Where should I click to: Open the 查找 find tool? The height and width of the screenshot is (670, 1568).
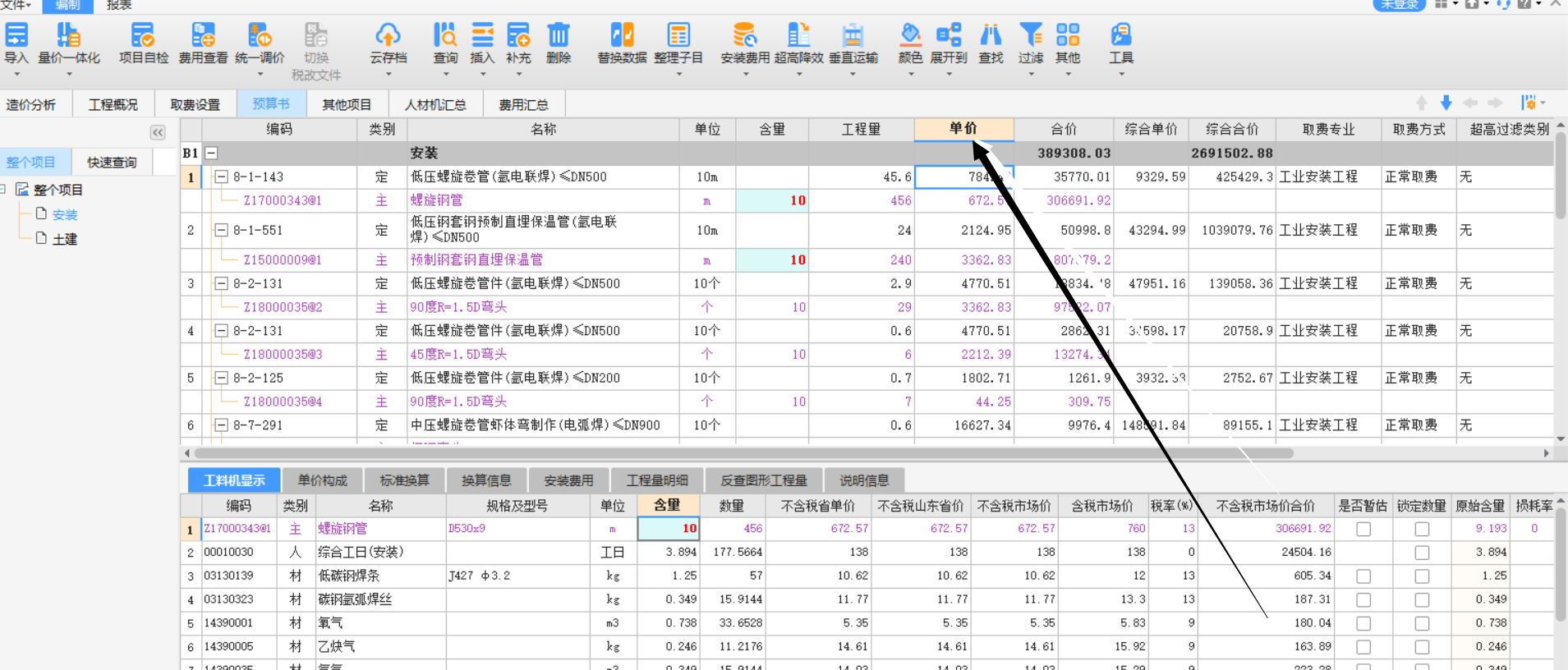click(x=991, y=36)
